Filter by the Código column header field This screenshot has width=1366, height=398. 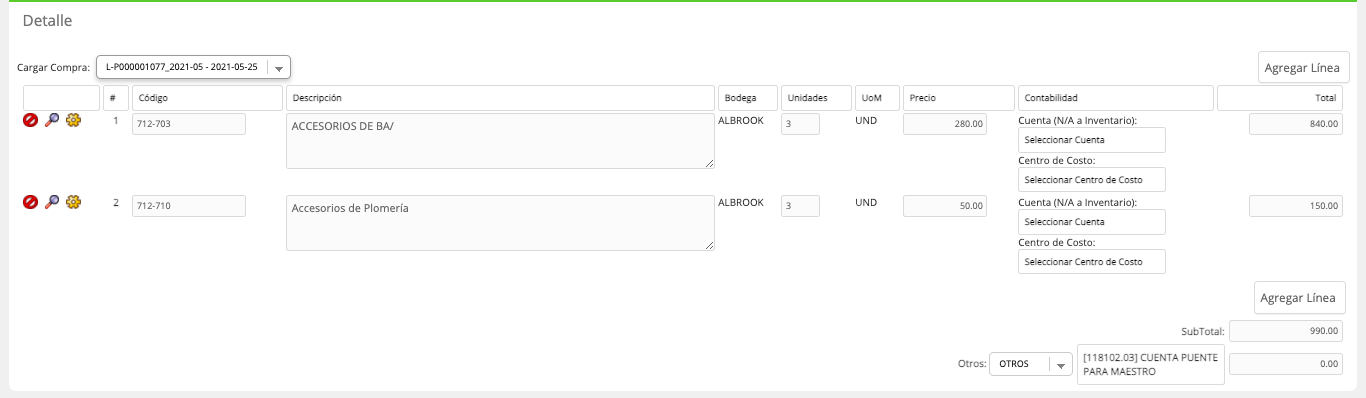pos(208,98)
